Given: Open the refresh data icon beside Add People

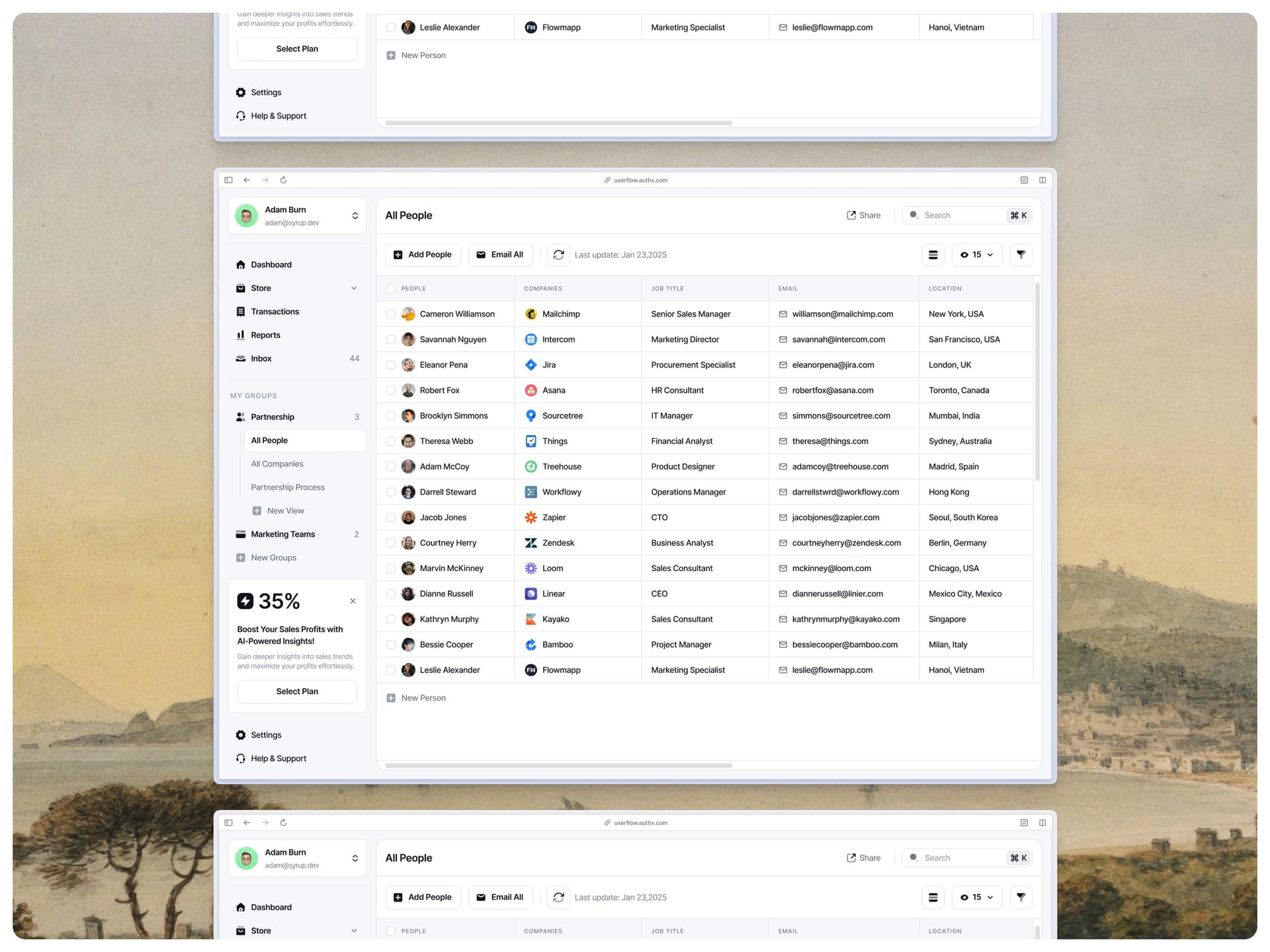Looking at the screenshot, I should [558, 255].
